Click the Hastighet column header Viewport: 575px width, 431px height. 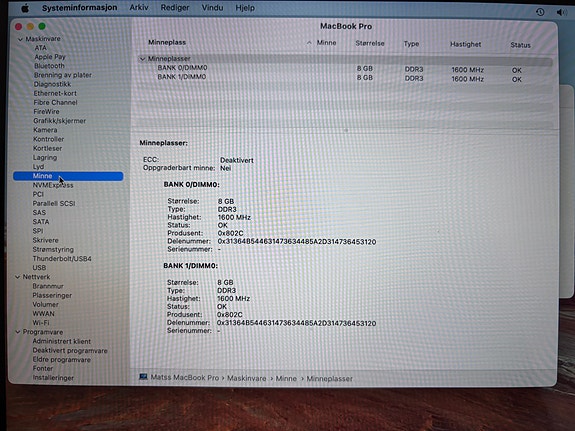465,44
